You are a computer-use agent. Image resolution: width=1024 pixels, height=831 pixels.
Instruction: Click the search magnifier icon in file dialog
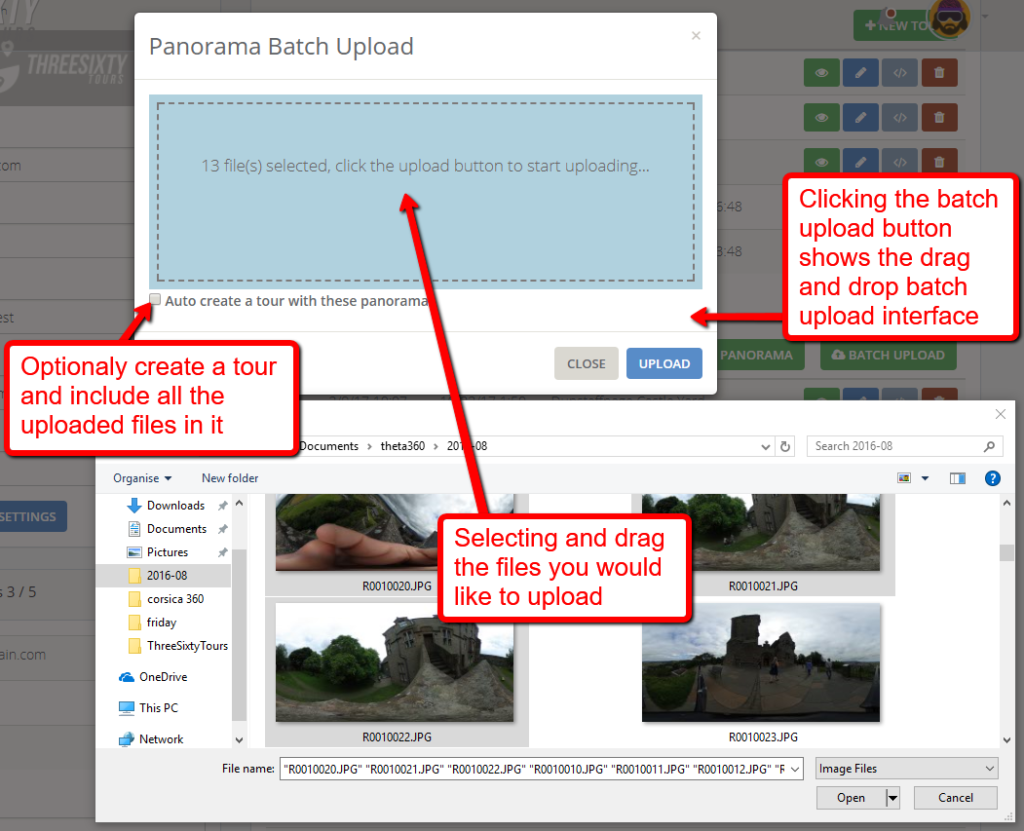[x=989, y=446]
